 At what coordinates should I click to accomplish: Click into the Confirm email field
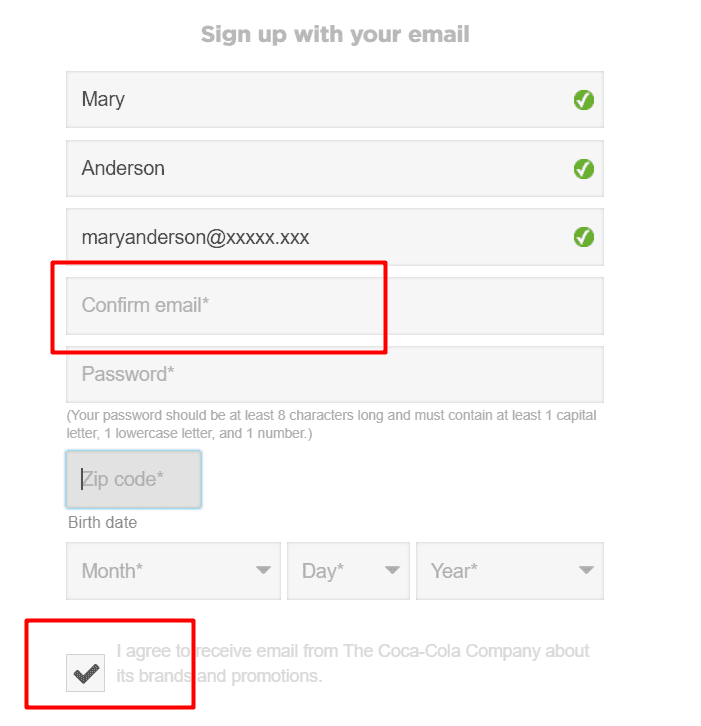(x=334, y=306)
